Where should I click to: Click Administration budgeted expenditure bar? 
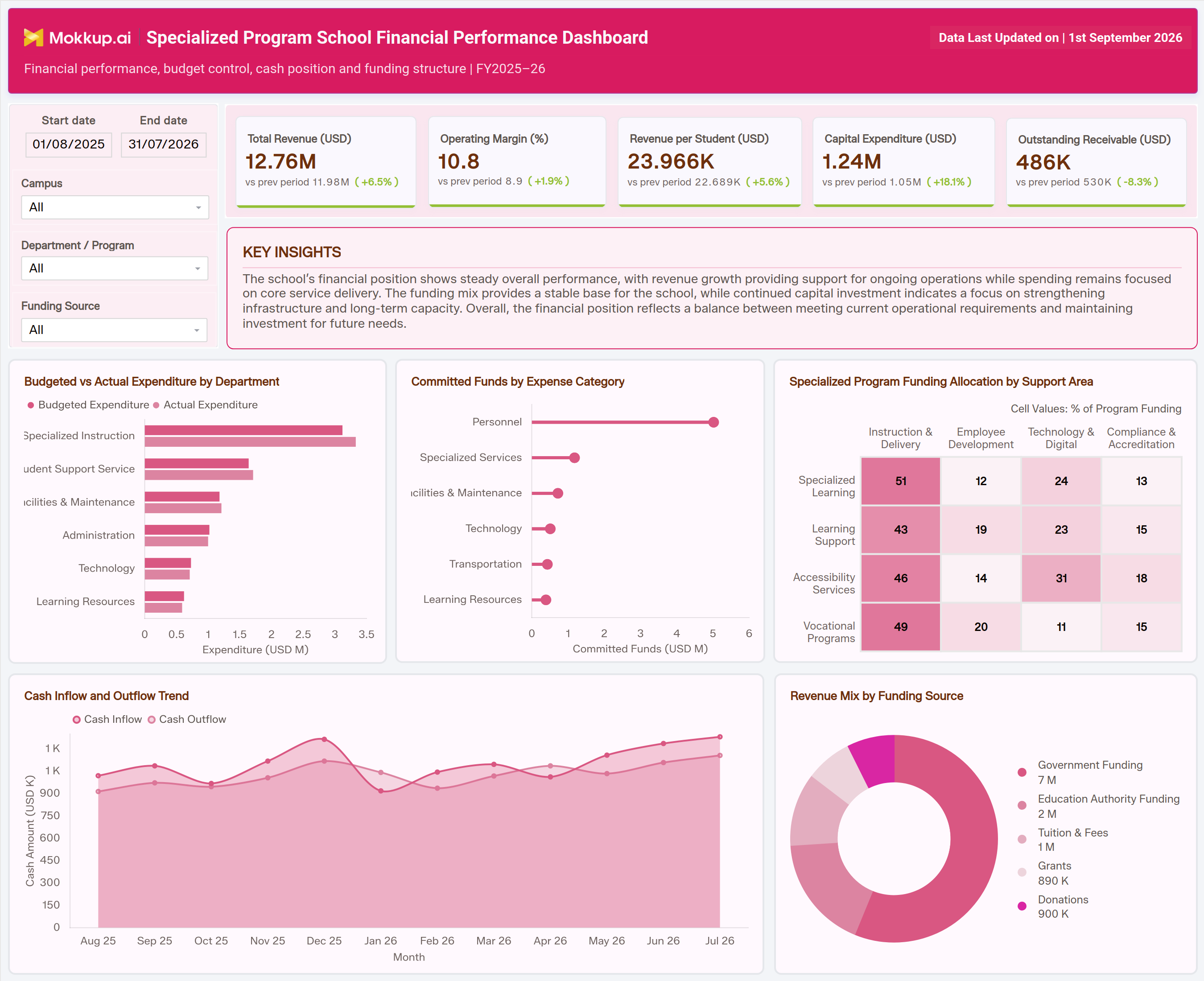177,529
